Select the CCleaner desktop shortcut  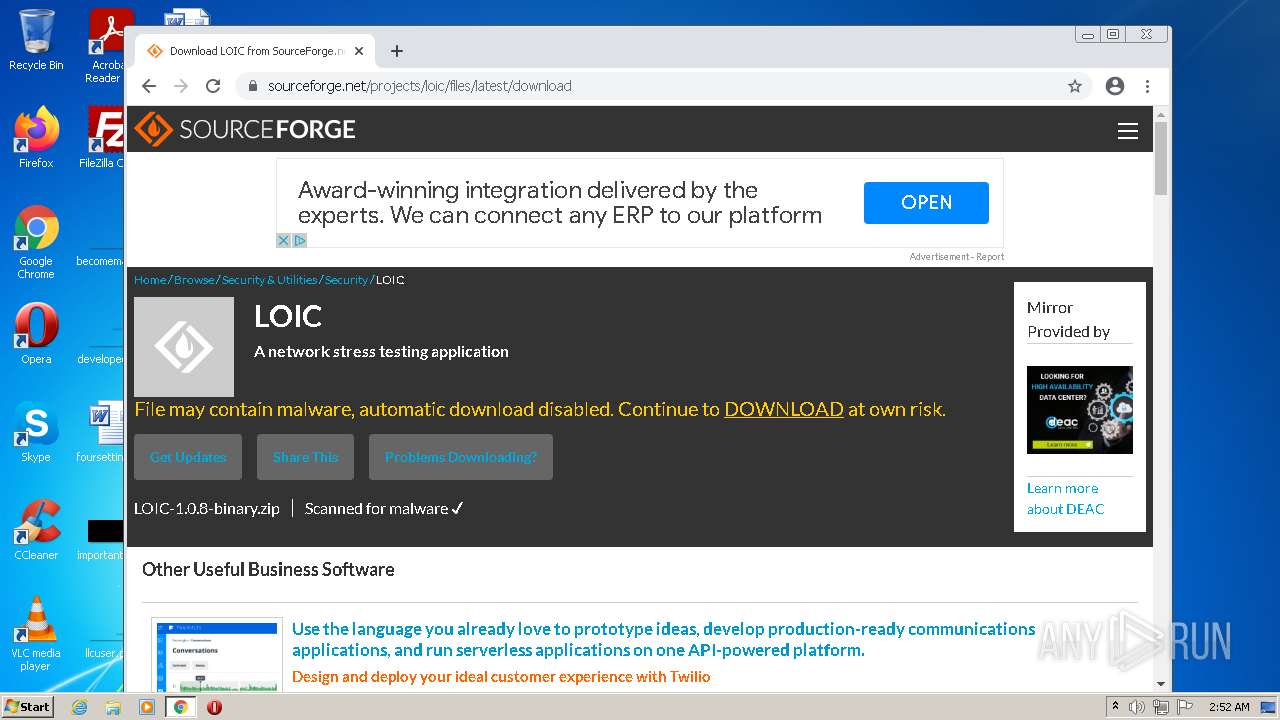pyautogui.click(x=36, y=530)
